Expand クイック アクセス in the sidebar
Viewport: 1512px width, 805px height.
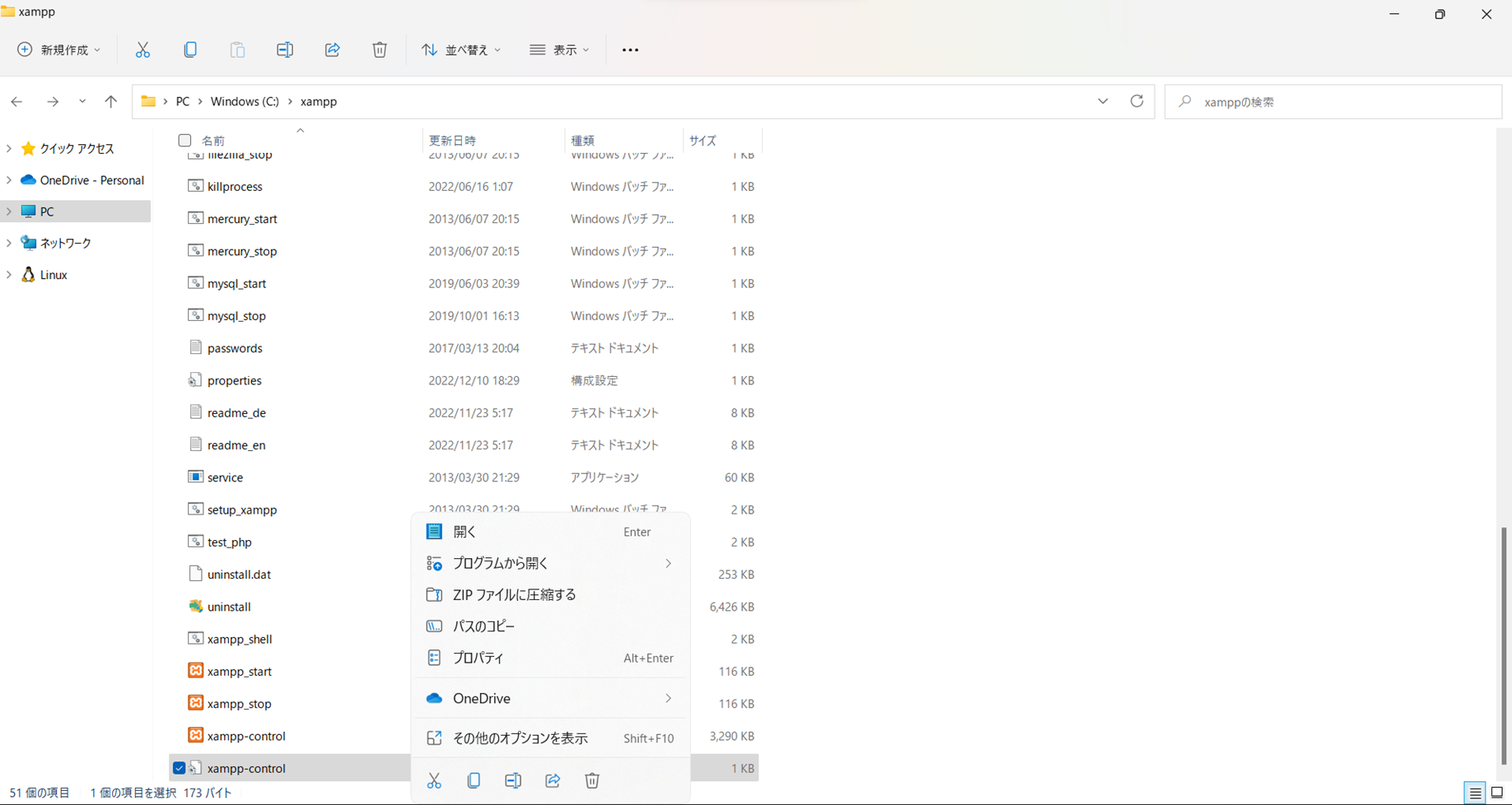click(9, 148)
